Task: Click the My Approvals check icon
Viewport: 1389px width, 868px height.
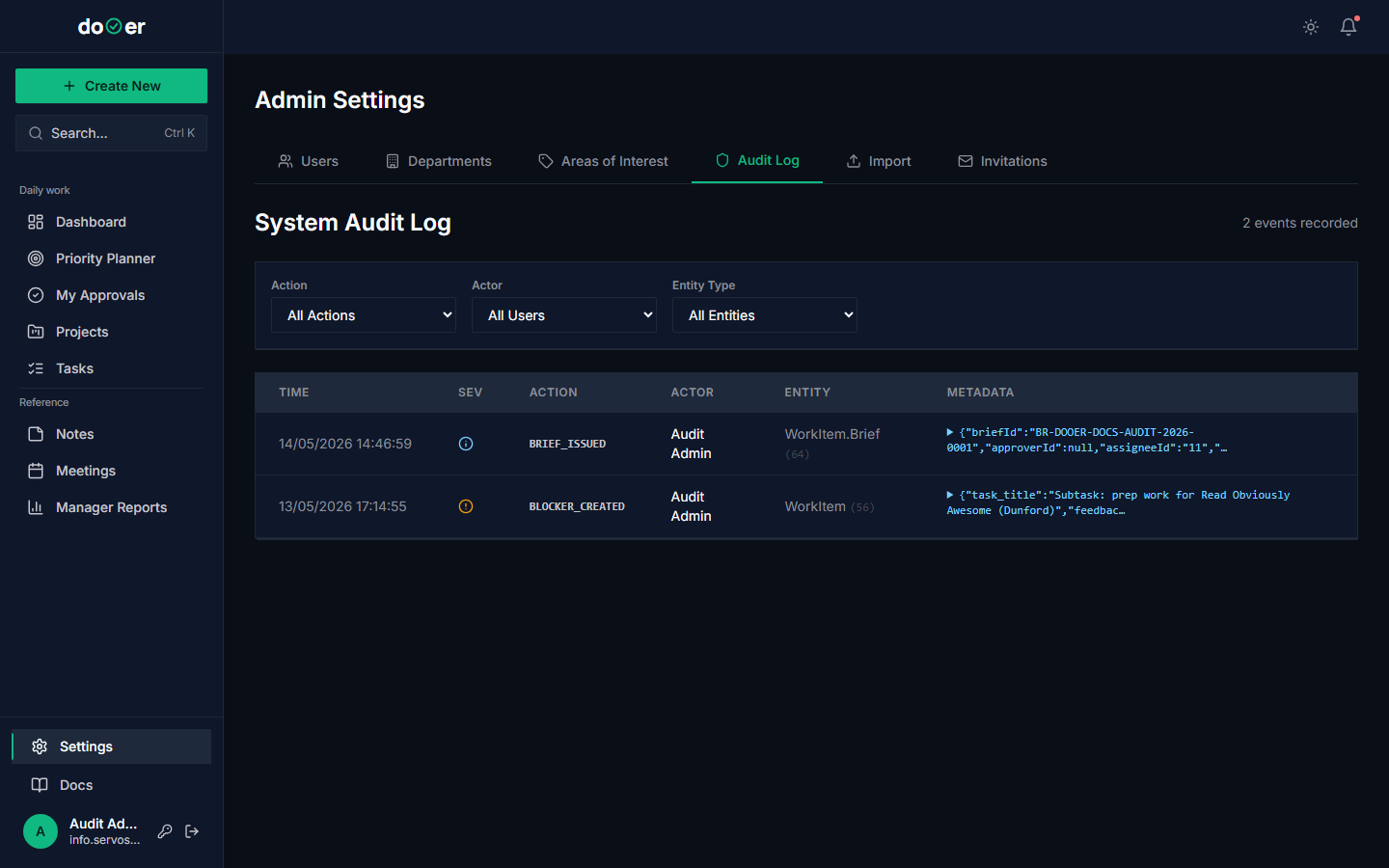Action: 36,295
